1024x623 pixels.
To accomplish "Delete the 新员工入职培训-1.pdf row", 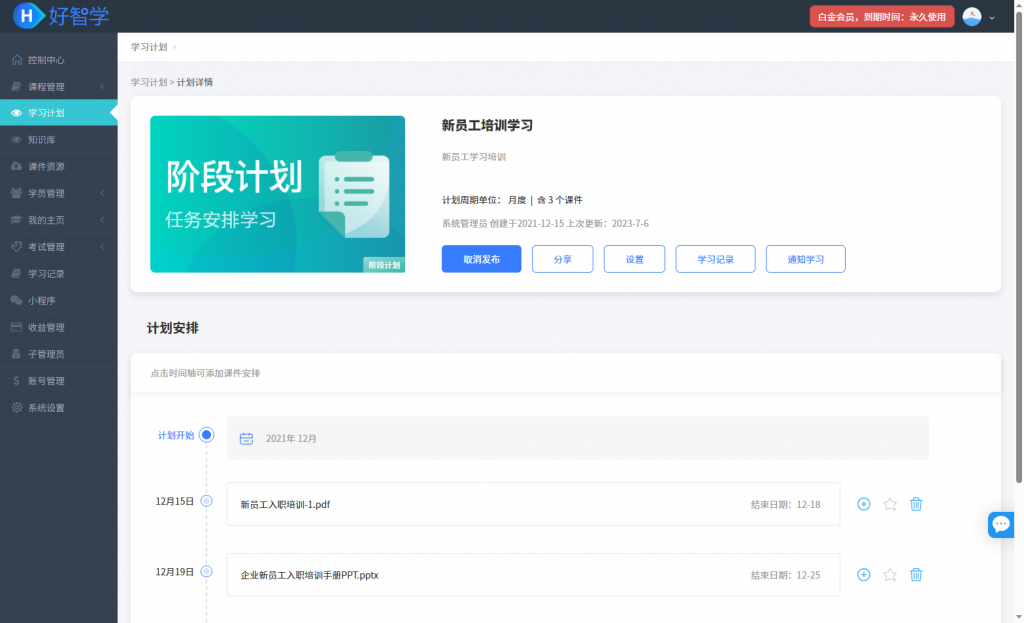I will [x=916, y=504].
